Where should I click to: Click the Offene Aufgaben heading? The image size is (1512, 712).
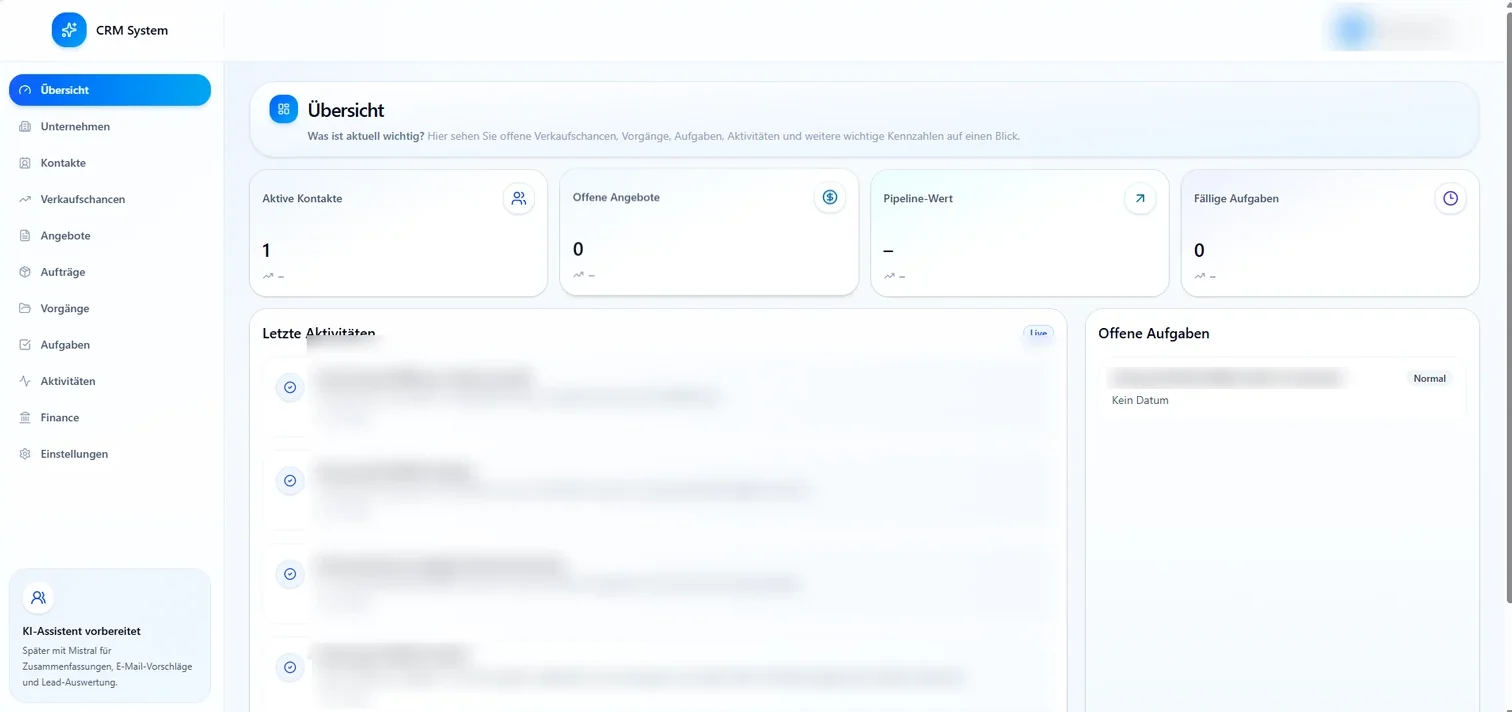1154,334
